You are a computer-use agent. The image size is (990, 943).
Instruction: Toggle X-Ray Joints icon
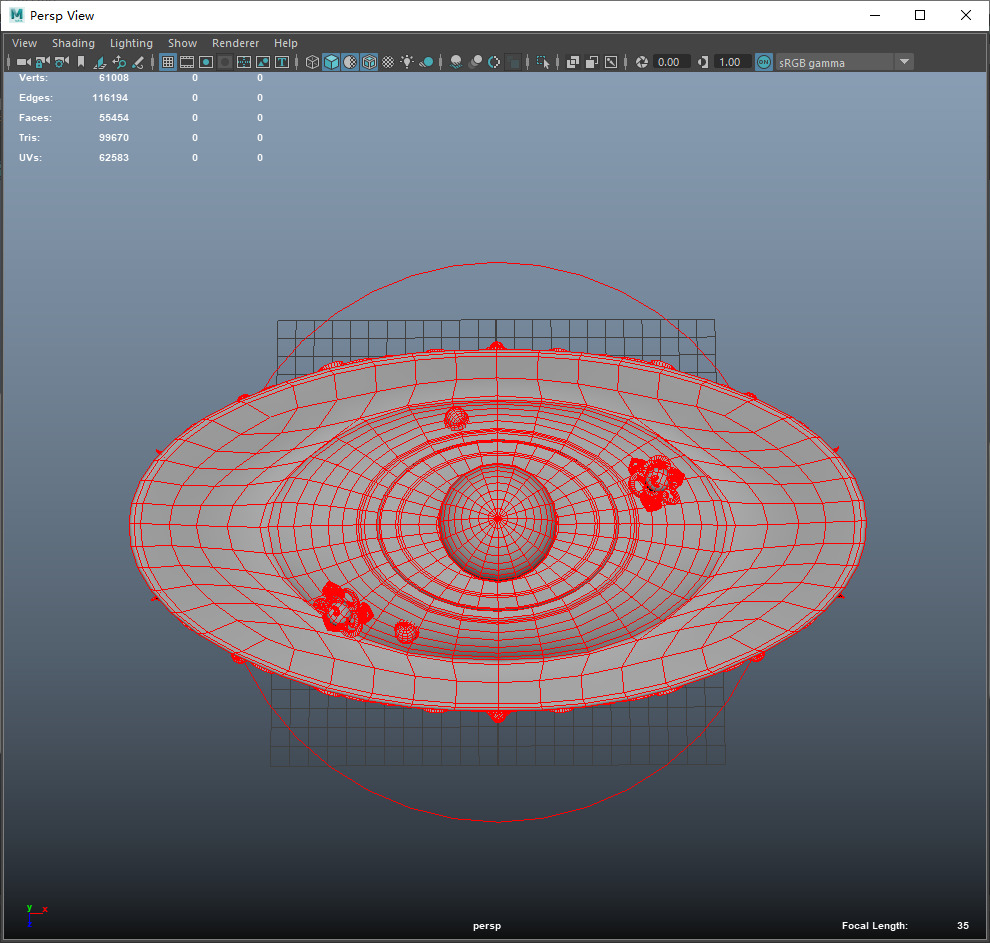[611, 62]
